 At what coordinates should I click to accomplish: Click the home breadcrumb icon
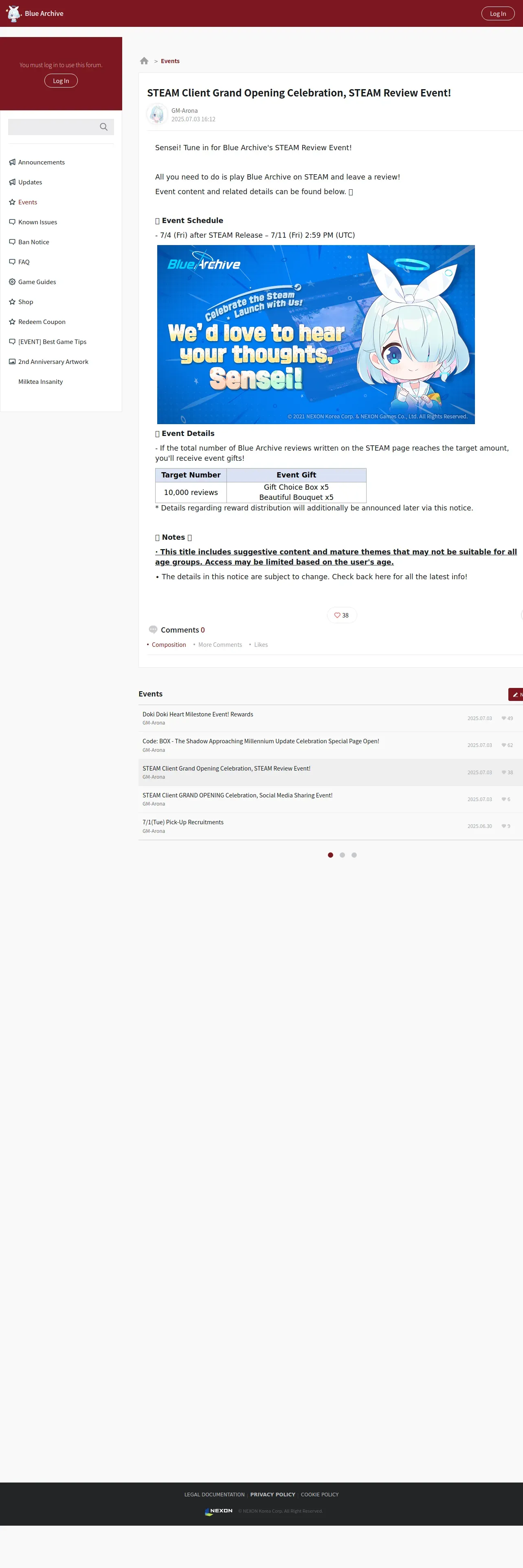144,61
